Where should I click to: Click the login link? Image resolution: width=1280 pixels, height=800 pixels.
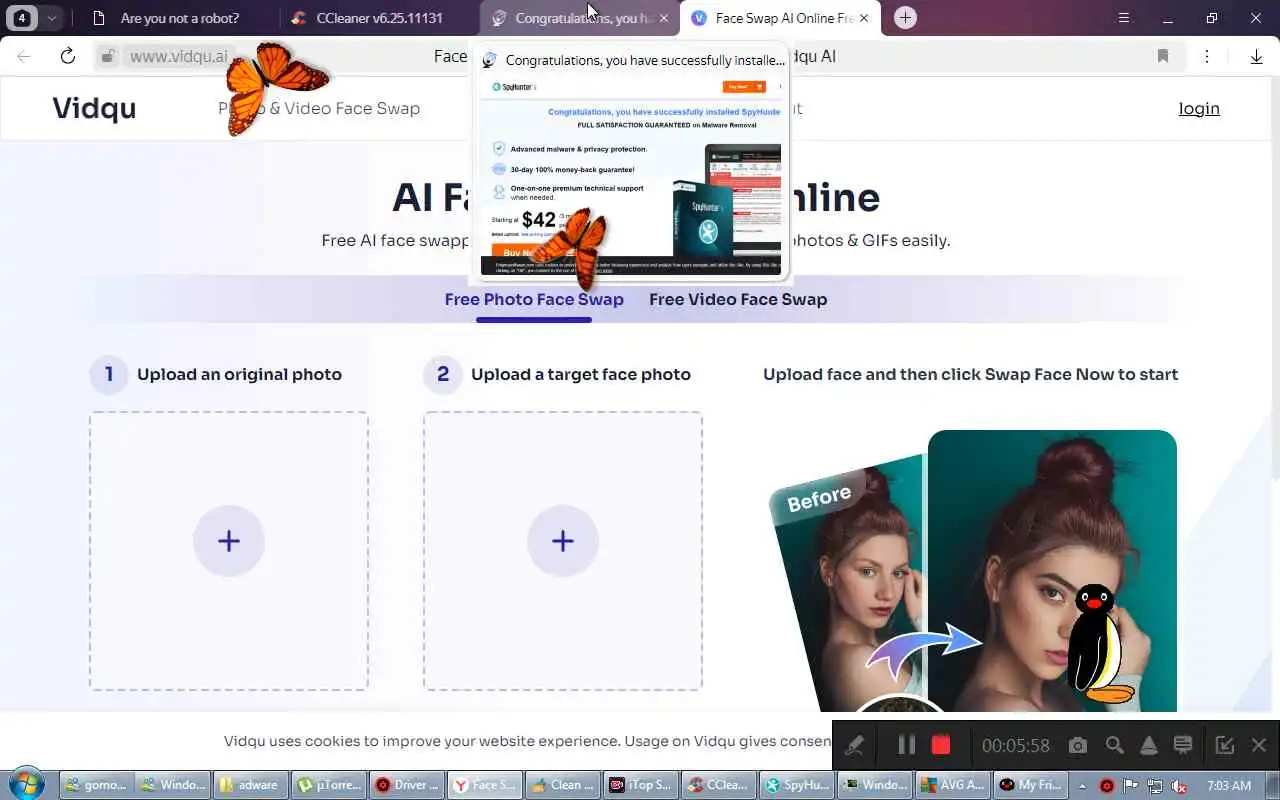click(1199, 108)
